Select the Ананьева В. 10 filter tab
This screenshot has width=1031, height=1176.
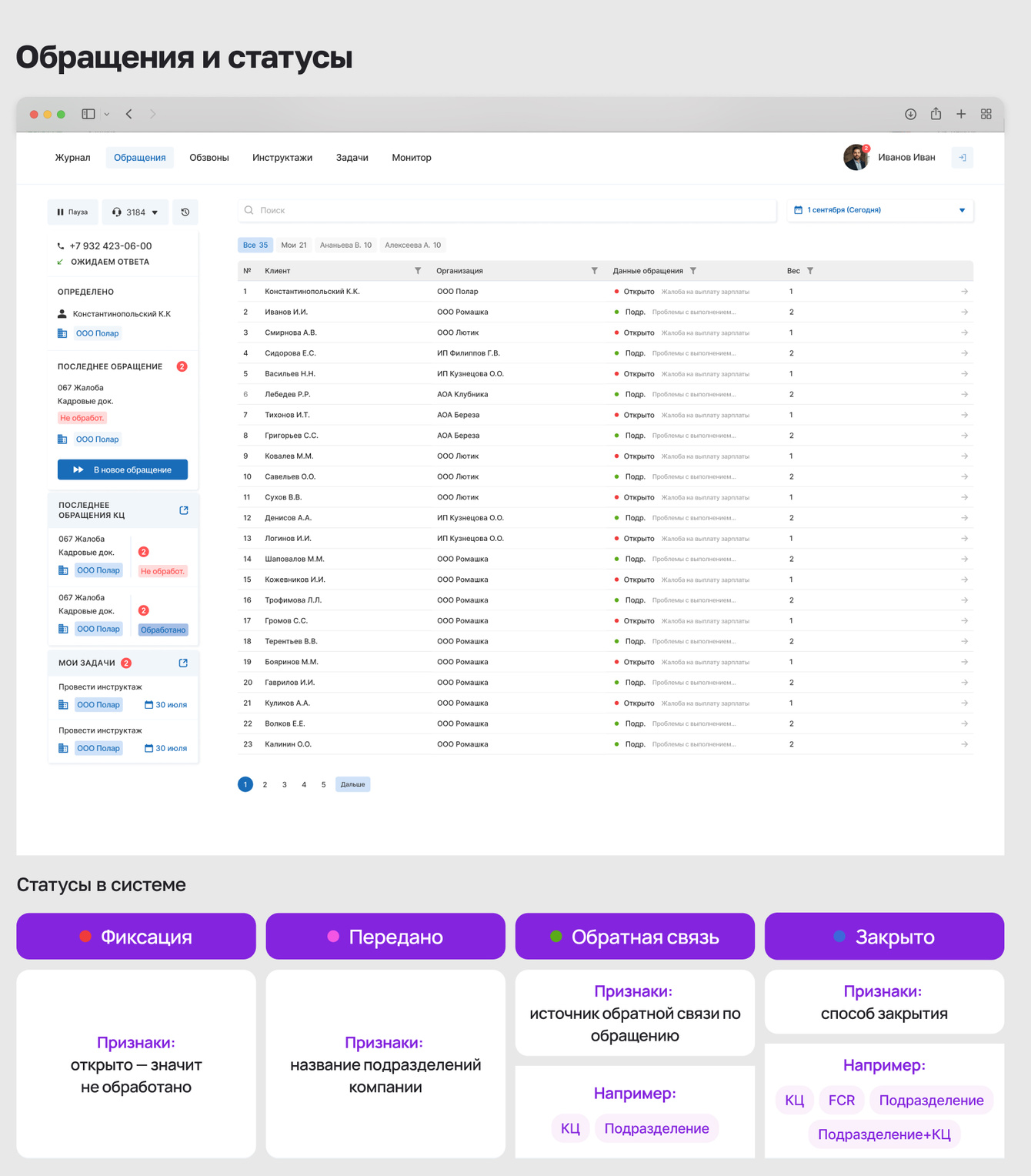(345, 246)
